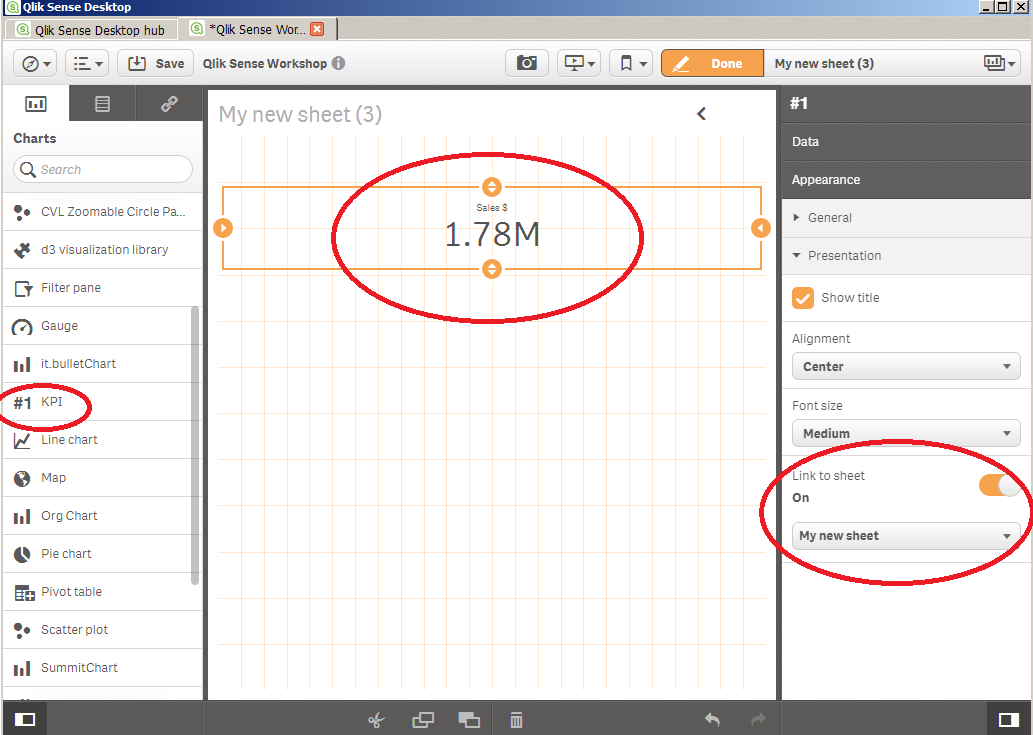Image resolution: width=1033 pixels, height=735 pixels.
Task: Save the app
Action: click(x=155, y=63)
